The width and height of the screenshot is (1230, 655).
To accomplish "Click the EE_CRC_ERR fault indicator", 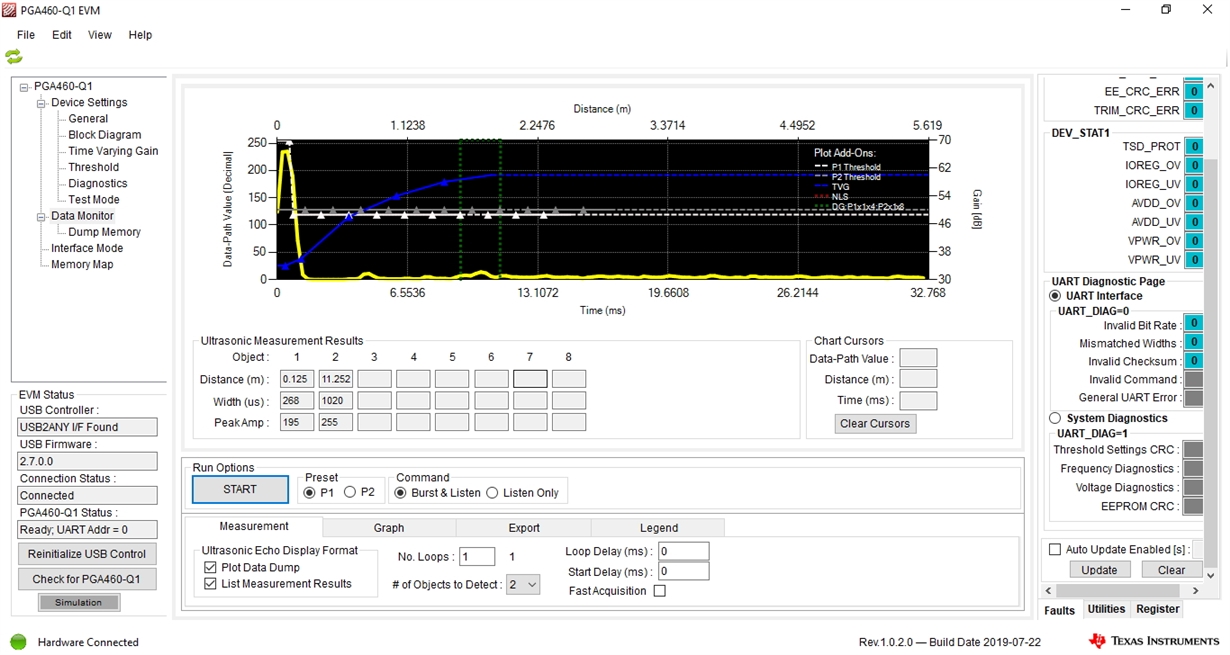I will tap(1193, 91).
